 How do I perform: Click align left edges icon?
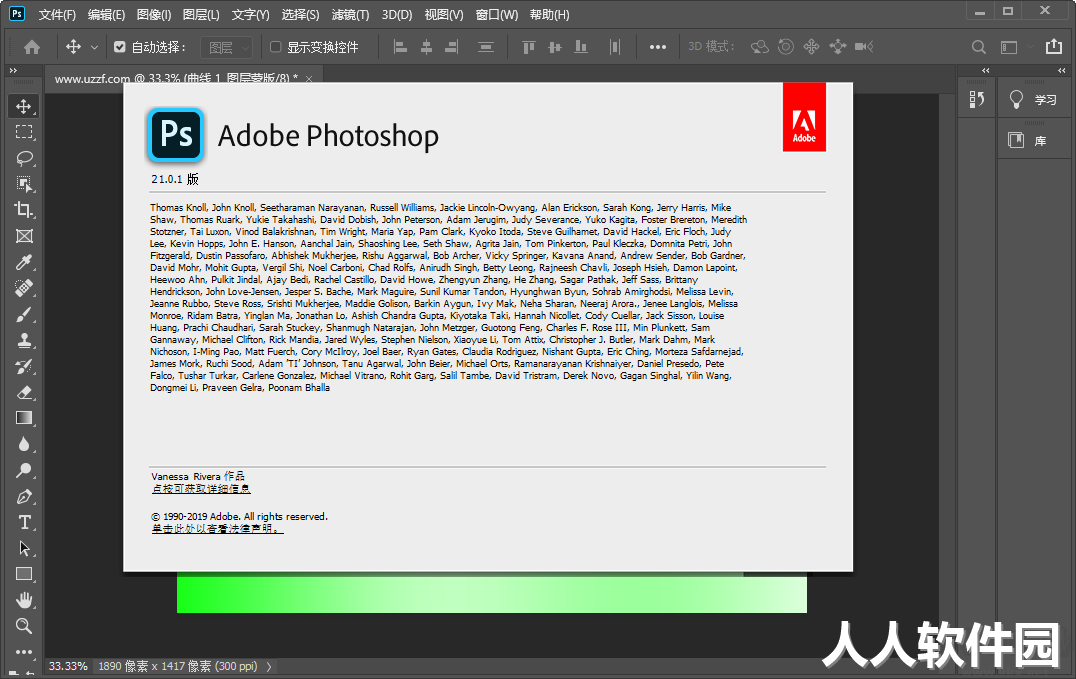click(400, 47)
